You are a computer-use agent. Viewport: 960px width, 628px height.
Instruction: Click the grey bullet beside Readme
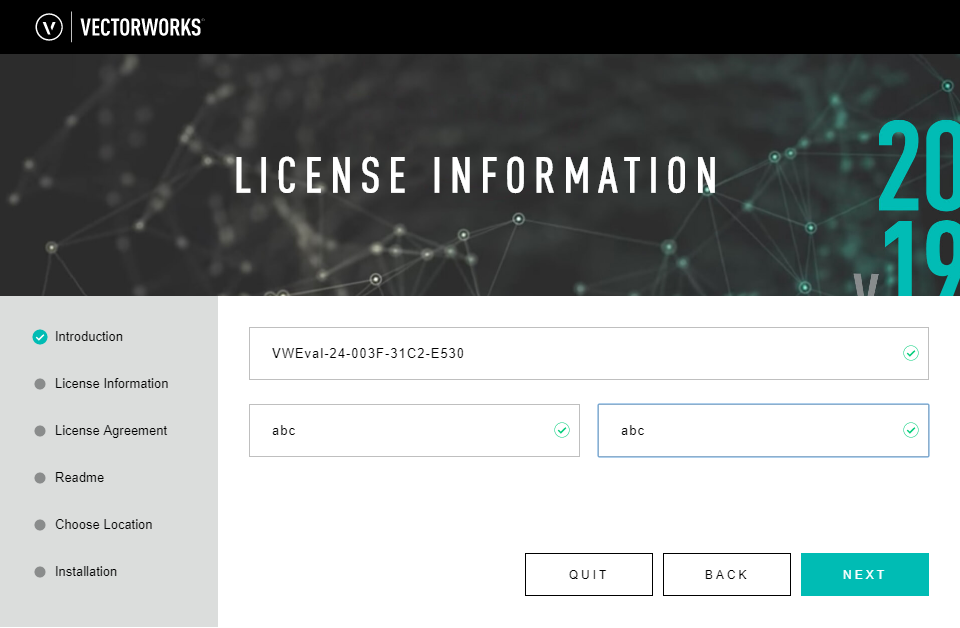click(40, 478)
